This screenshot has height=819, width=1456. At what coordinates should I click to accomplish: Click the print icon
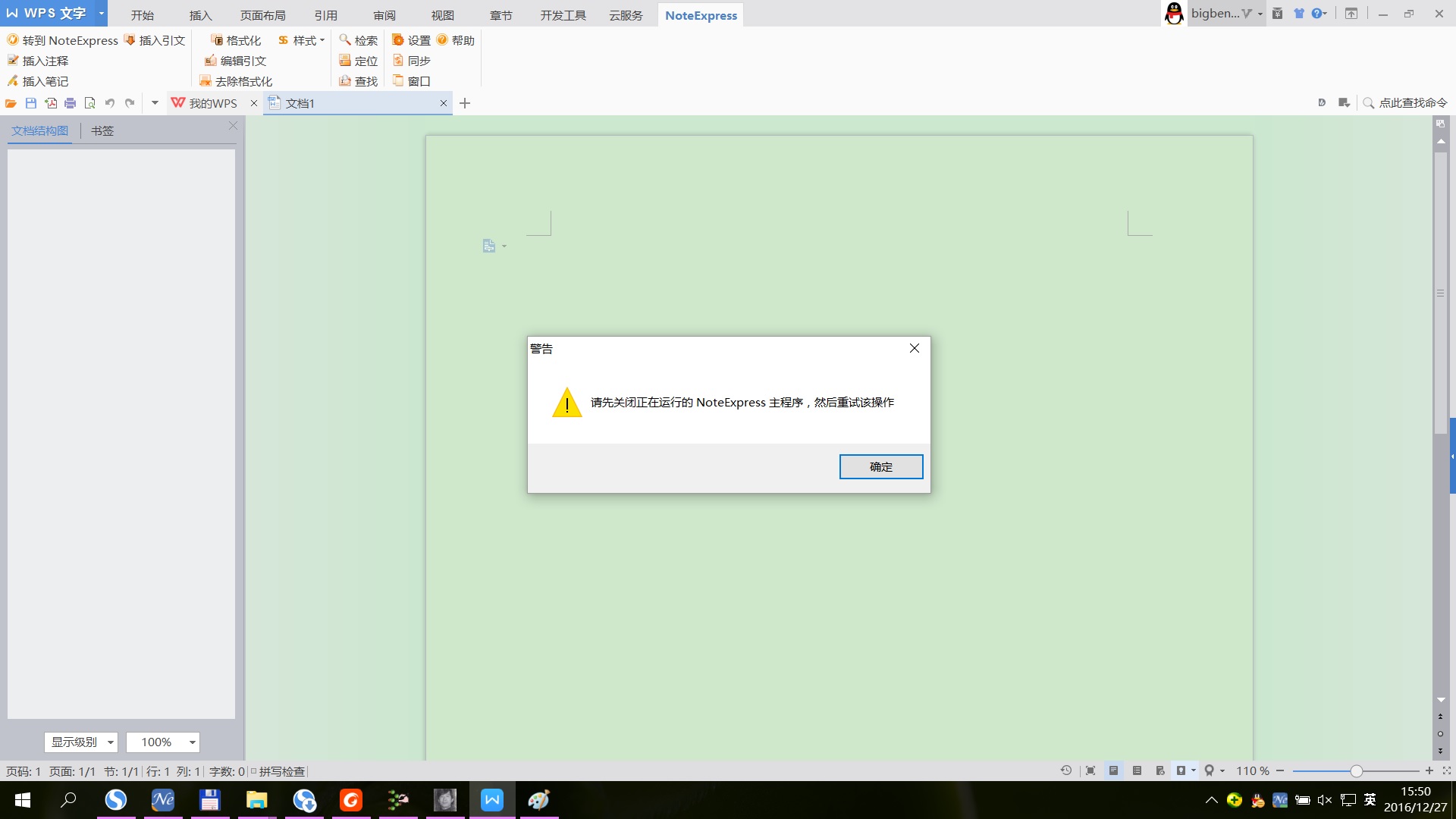(71, 103)
